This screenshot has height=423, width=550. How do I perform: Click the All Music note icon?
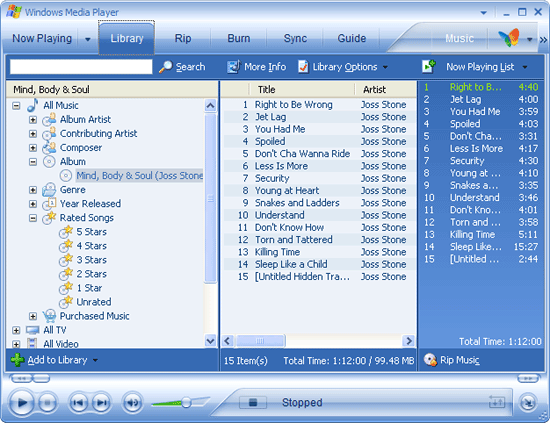(33, 105)
